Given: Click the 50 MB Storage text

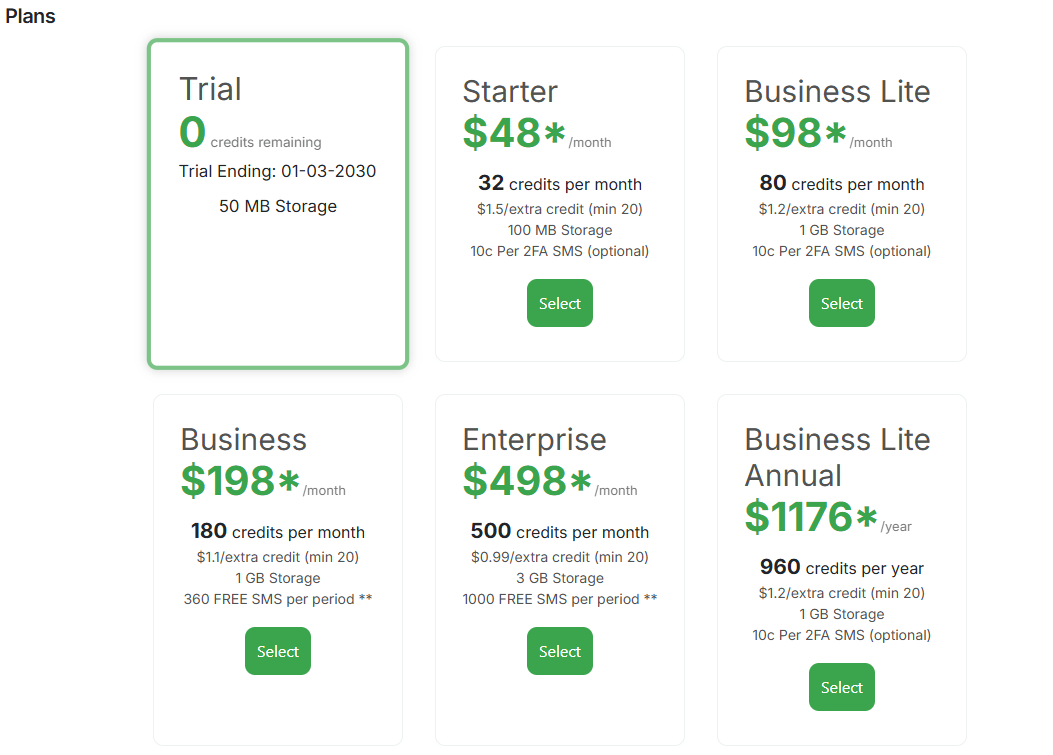Looking at the screenshot, I should click(x=277, y=206).
